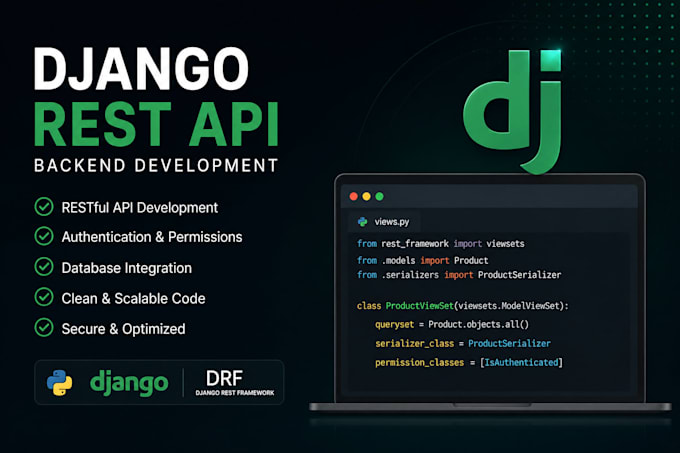Click check icon beside RESTful API Development
The width and height of the screenshot is (680, 453).
[44, 207]
